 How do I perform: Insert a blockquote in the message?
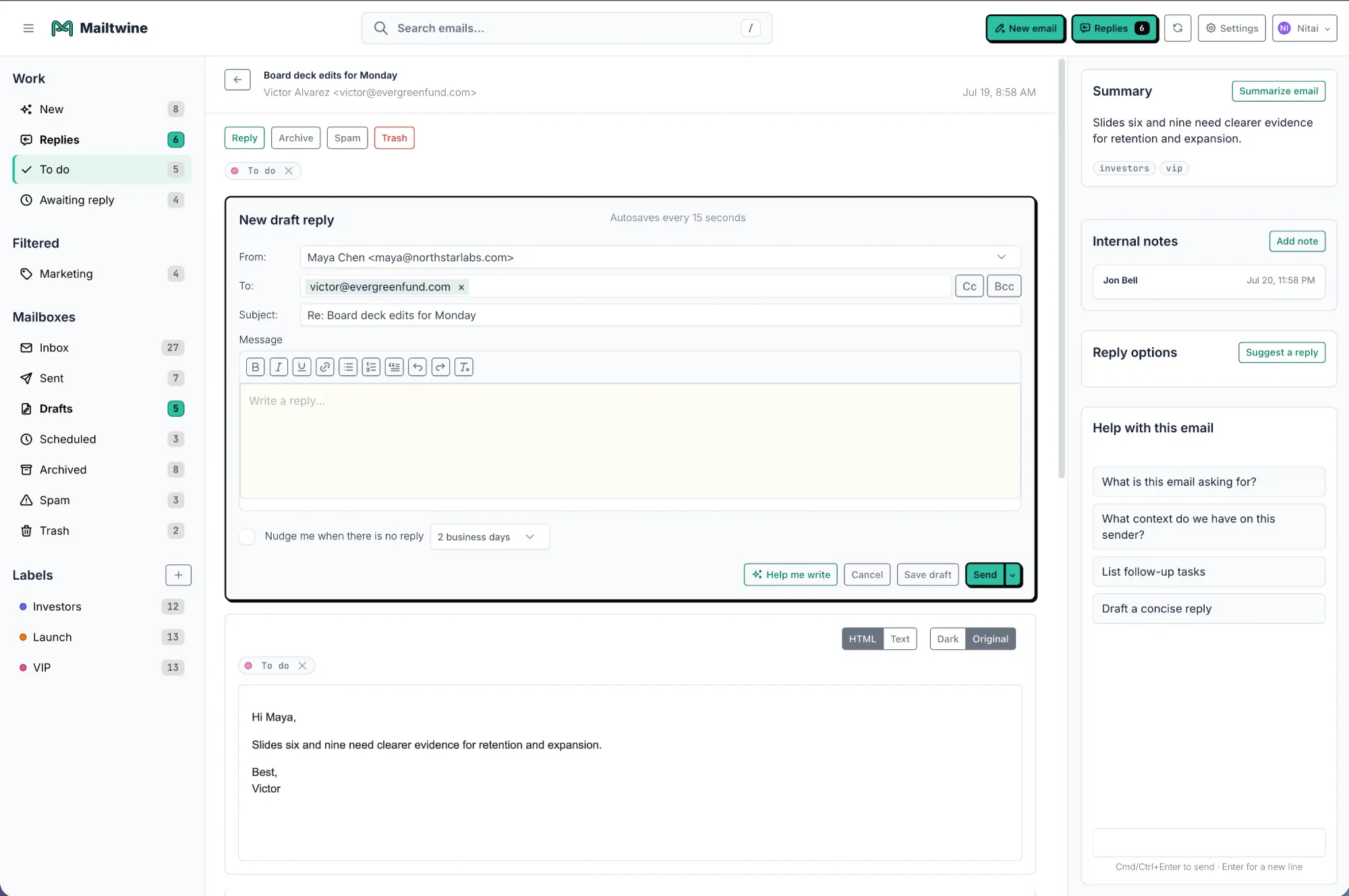(x=395, y=367)
